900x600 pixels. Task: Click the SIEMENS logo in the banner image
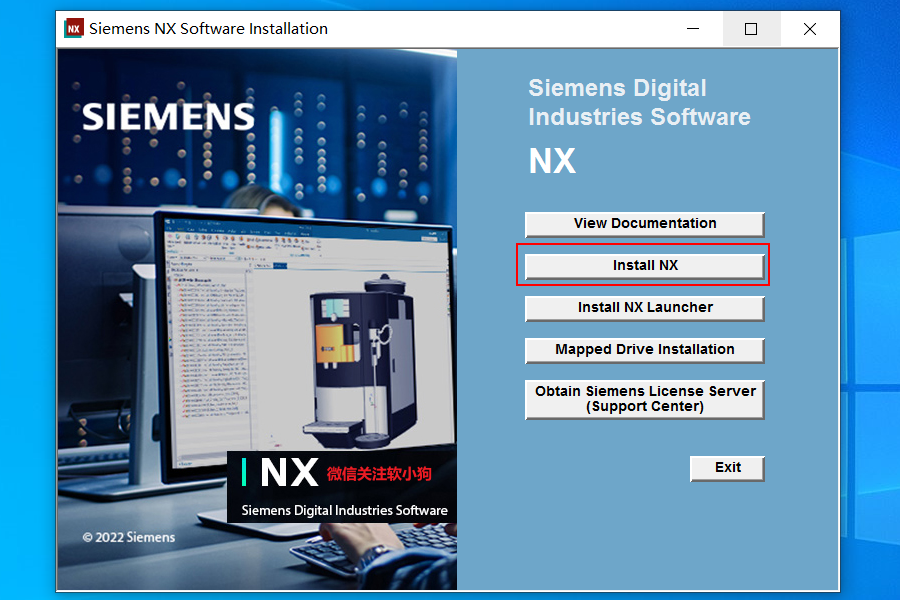coord(166,116)
